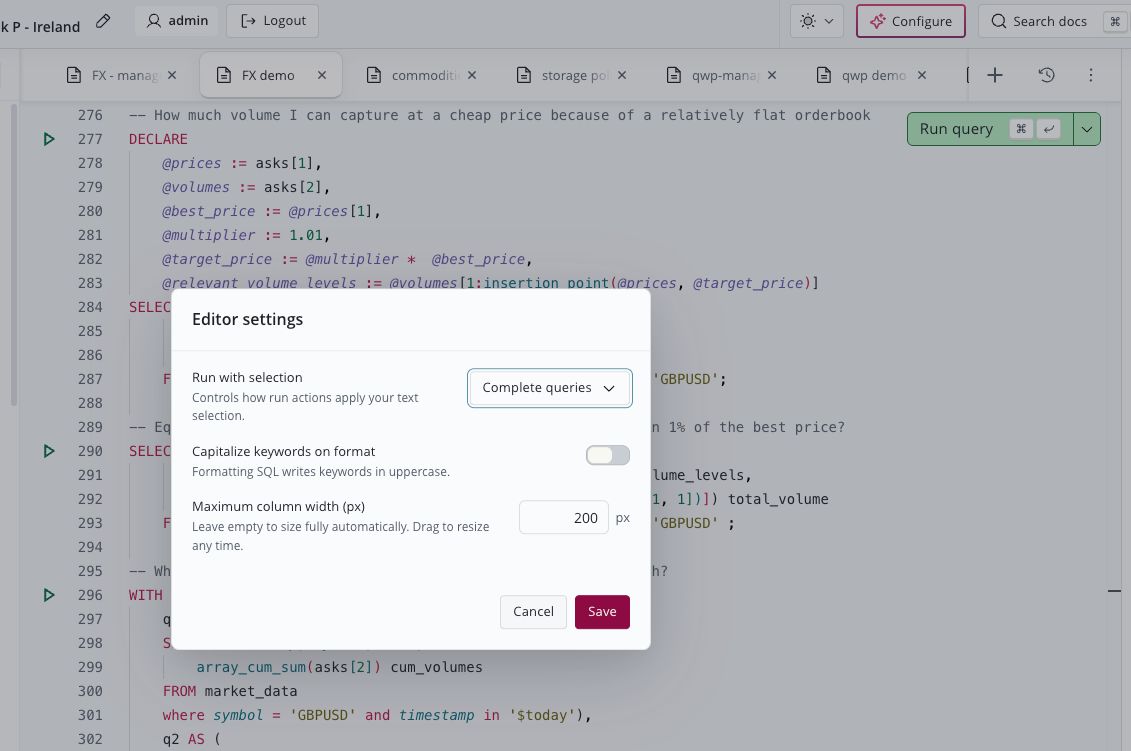Select the FX demo tab
The height and width of the screenshot is (751, 1131).
pos(268,75)
